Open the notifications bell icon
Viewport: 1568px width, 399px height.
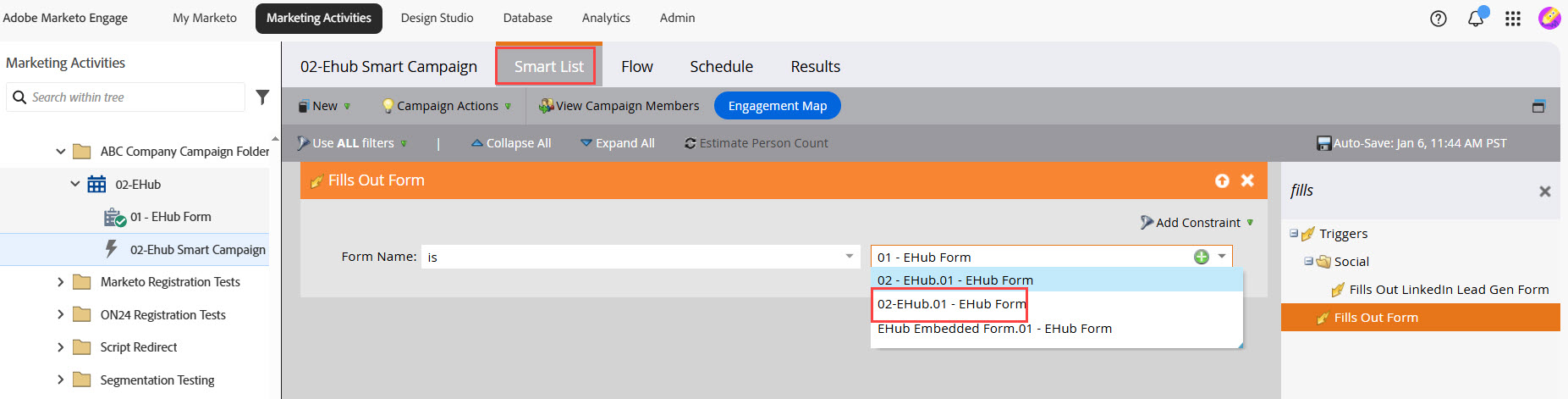pyautogui.click(x=1476, y=18)
